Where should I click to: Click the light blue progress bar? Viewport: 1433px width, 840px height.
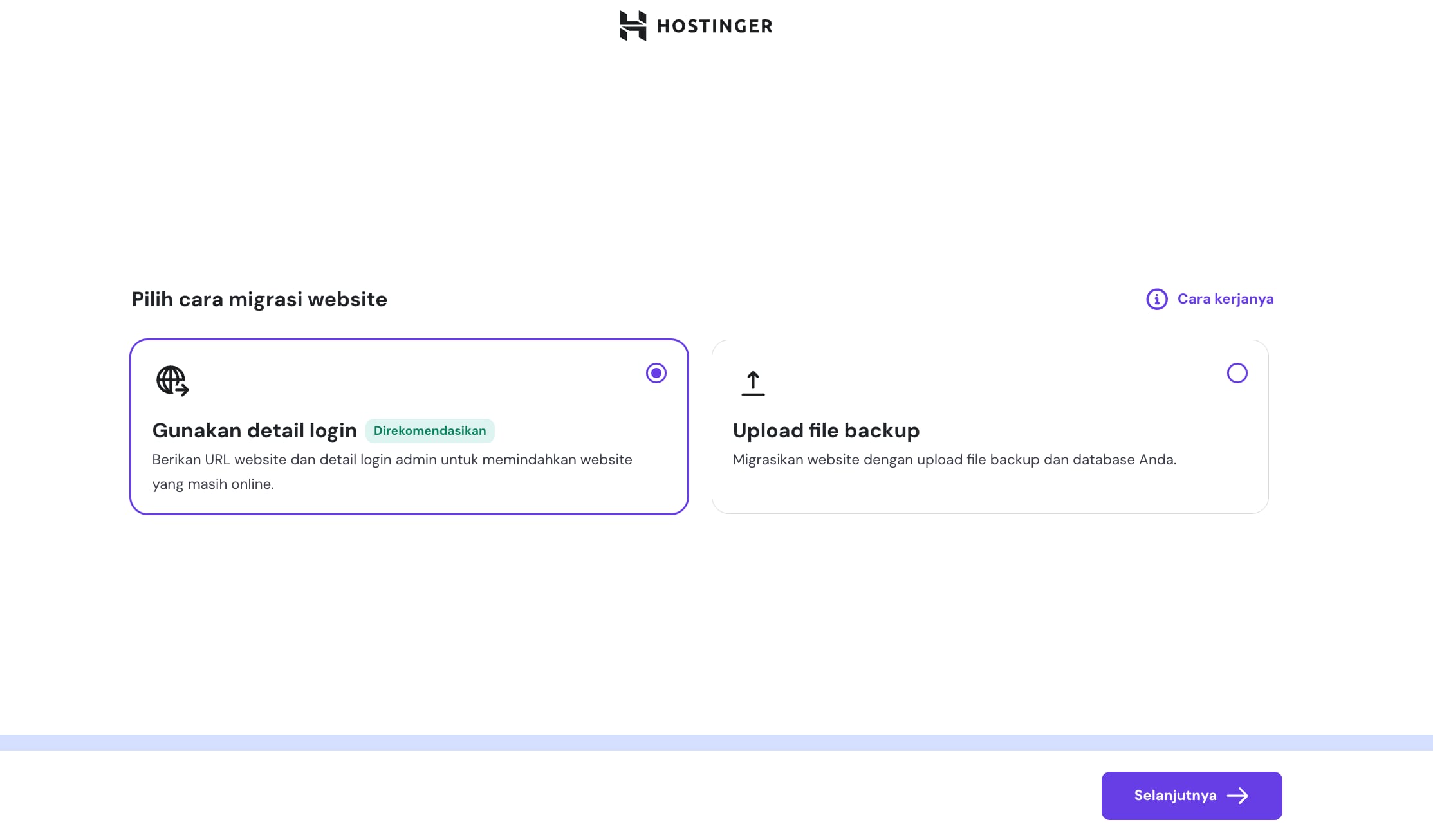(716, 742)
